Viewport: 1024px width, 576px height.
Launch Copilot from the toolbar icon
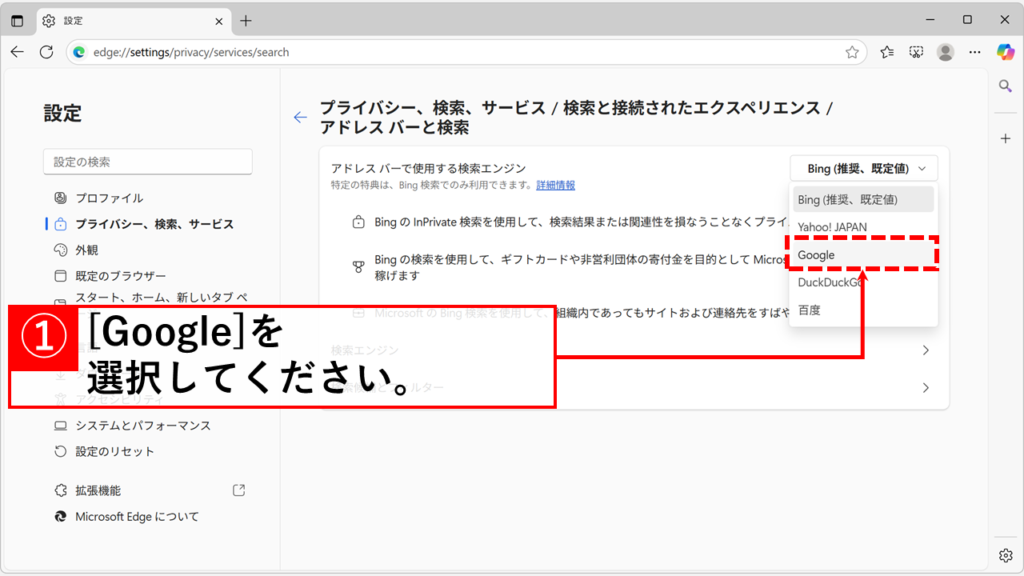1005,52
